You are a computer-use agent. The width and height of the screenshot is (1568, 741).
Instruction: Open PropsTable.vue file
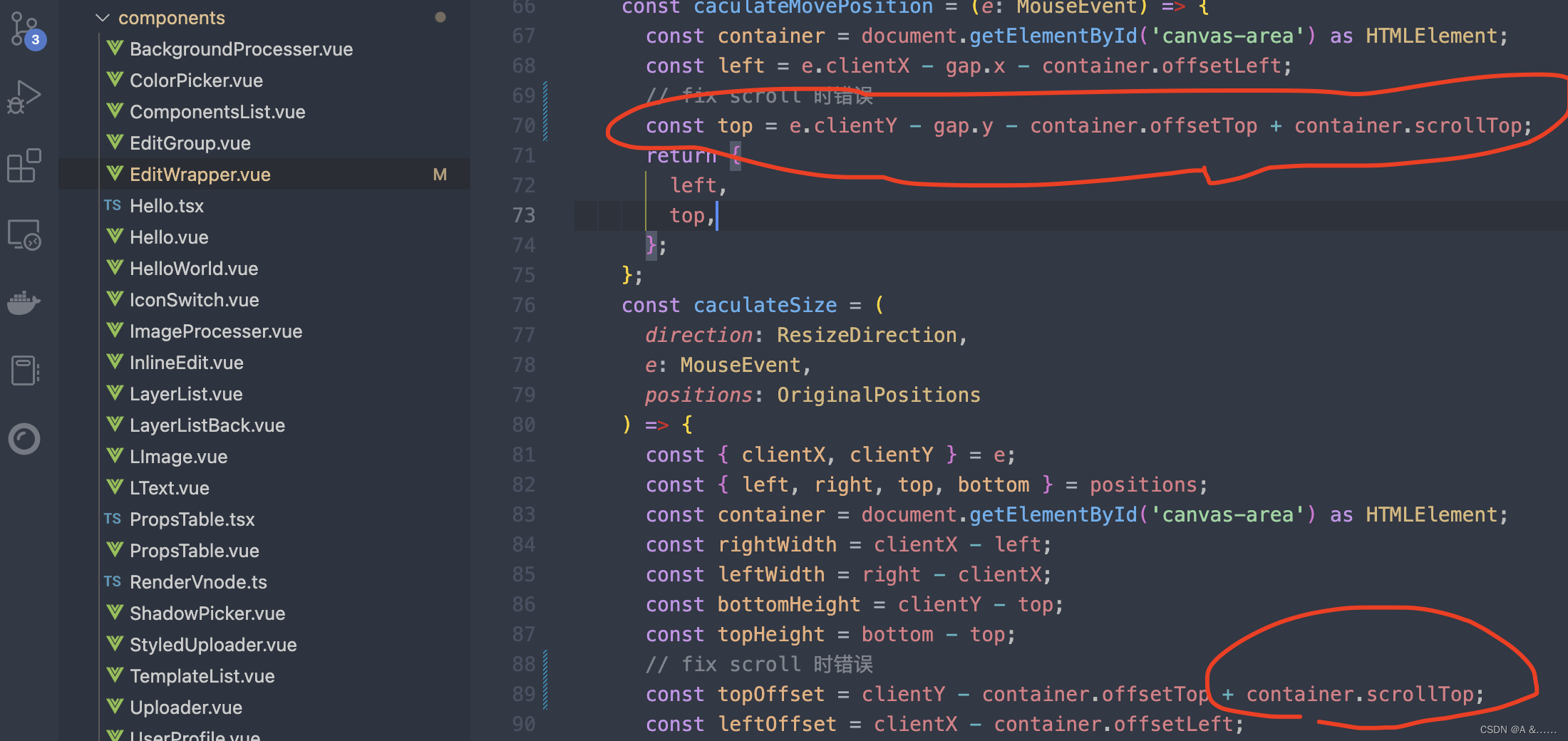pos(195,551)
